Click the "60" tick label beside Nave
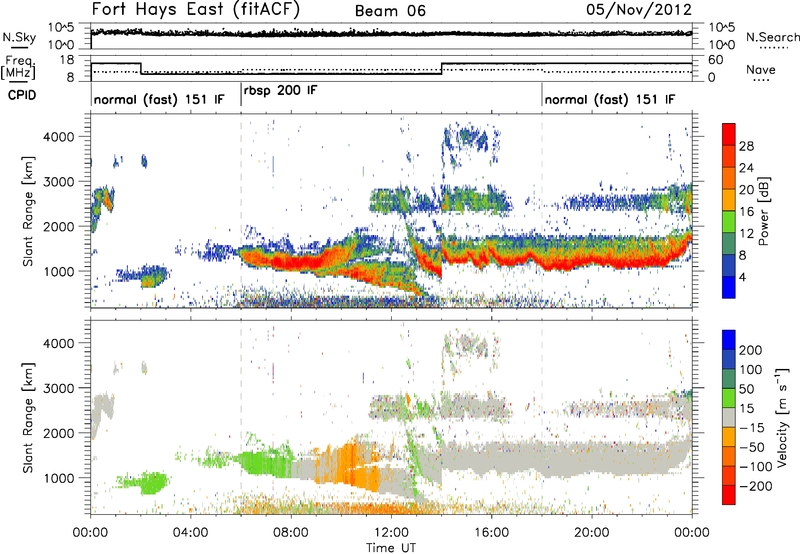This screenshot has height=554, width=800. pyautogui.click(x=715, y=60)
